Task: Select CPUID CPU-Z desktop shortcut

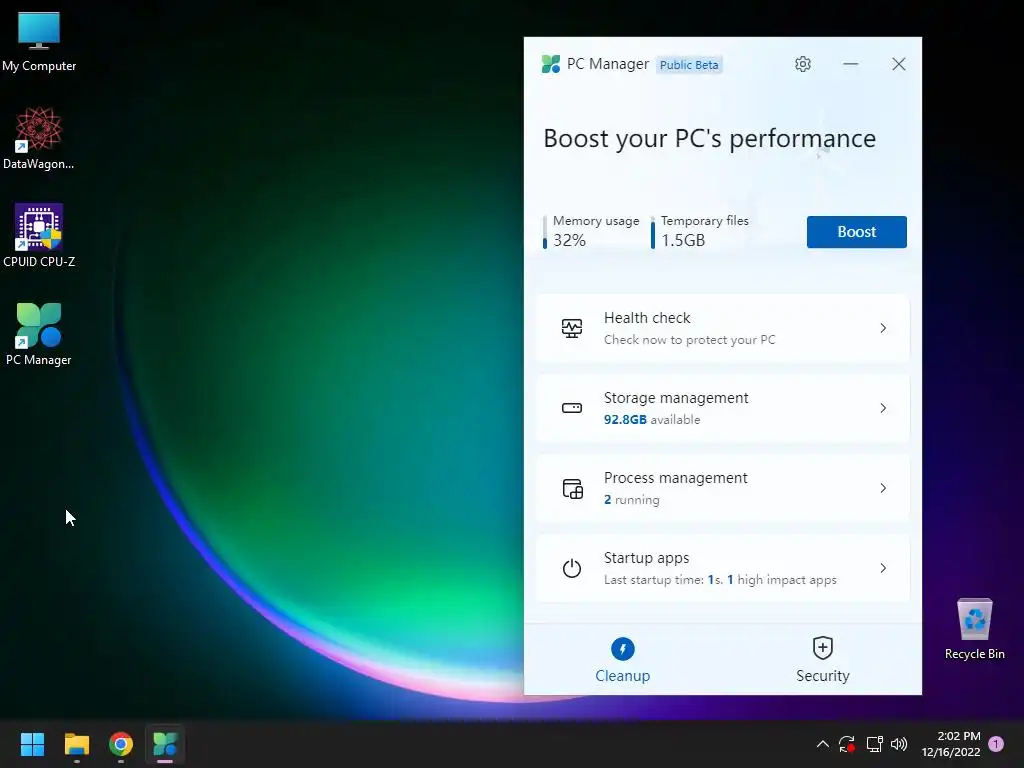Action: coord(39,236)
